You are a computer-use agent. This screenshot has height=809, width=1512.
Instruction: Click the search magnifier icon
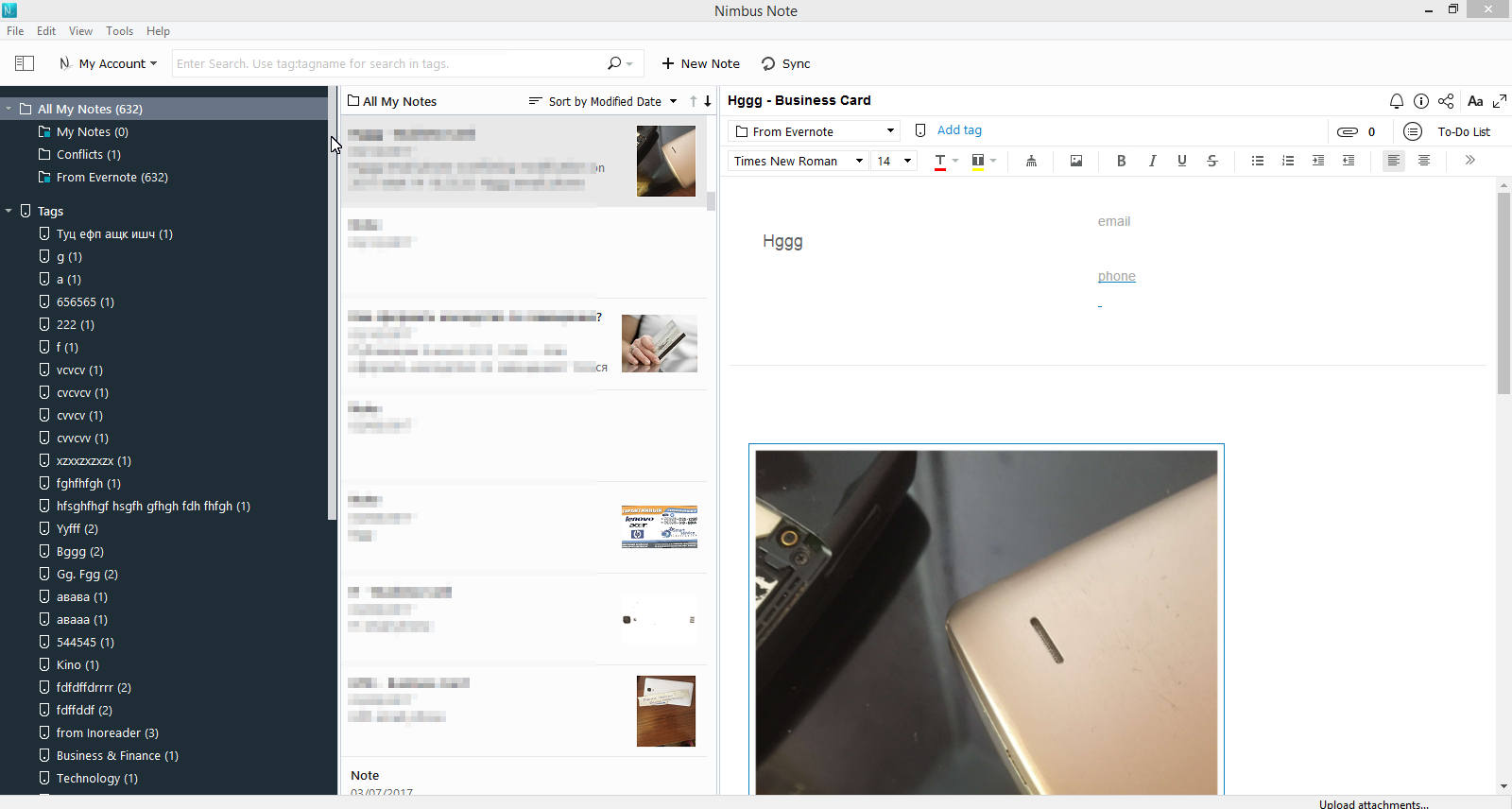click(x=615, y=63)
